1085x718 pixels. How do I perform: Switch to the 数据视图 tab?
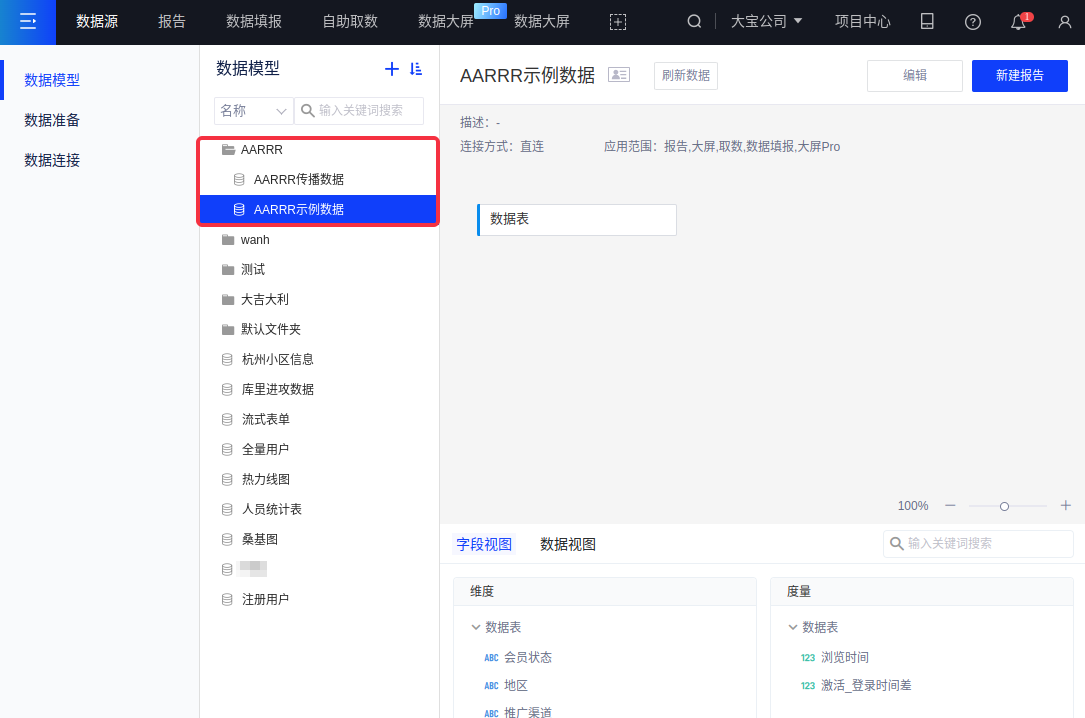click(x=568, y=544)
